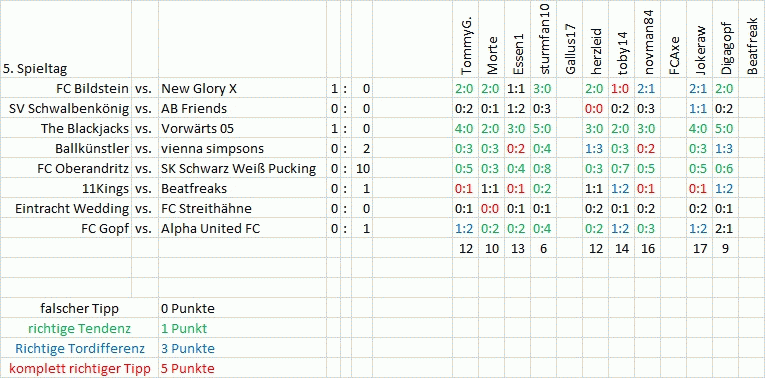Click the TommyG. column header
The width and height of the screenshot is (765, 378).
pos(466,40)
